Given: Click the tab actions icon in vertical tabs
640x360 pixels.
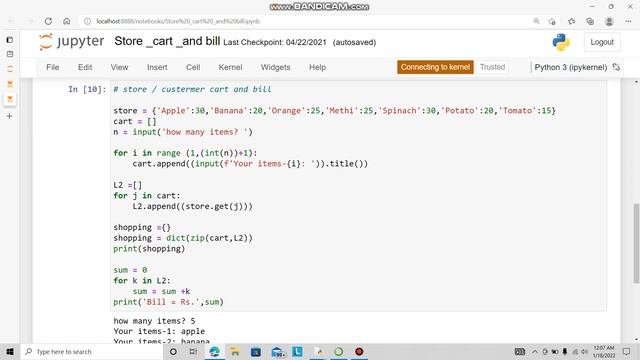Looking at the screenshot, I should [x=10, y=40].
